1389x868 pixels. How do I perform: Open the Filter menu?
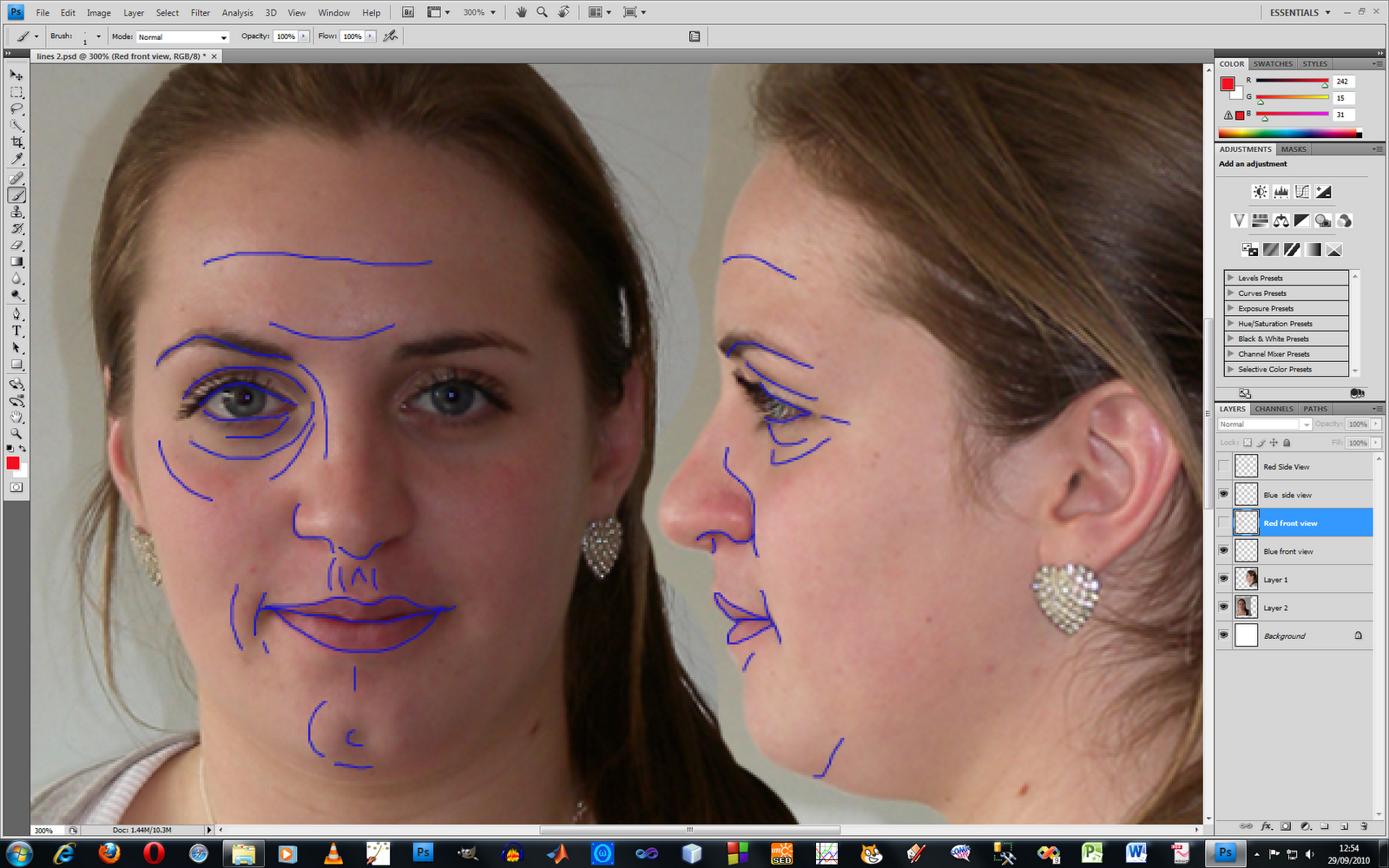click(x=201, y=12)
